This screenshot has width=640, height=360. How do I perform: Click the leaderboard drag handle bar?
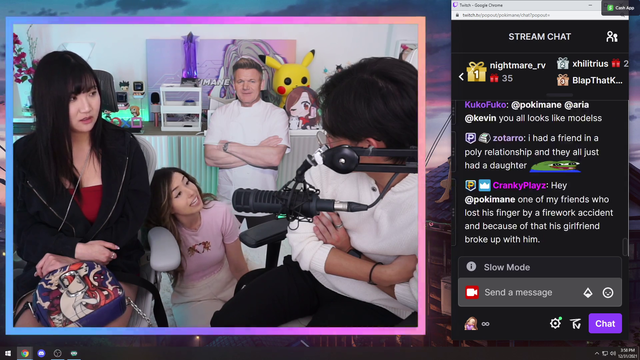[x=560, y=95]
